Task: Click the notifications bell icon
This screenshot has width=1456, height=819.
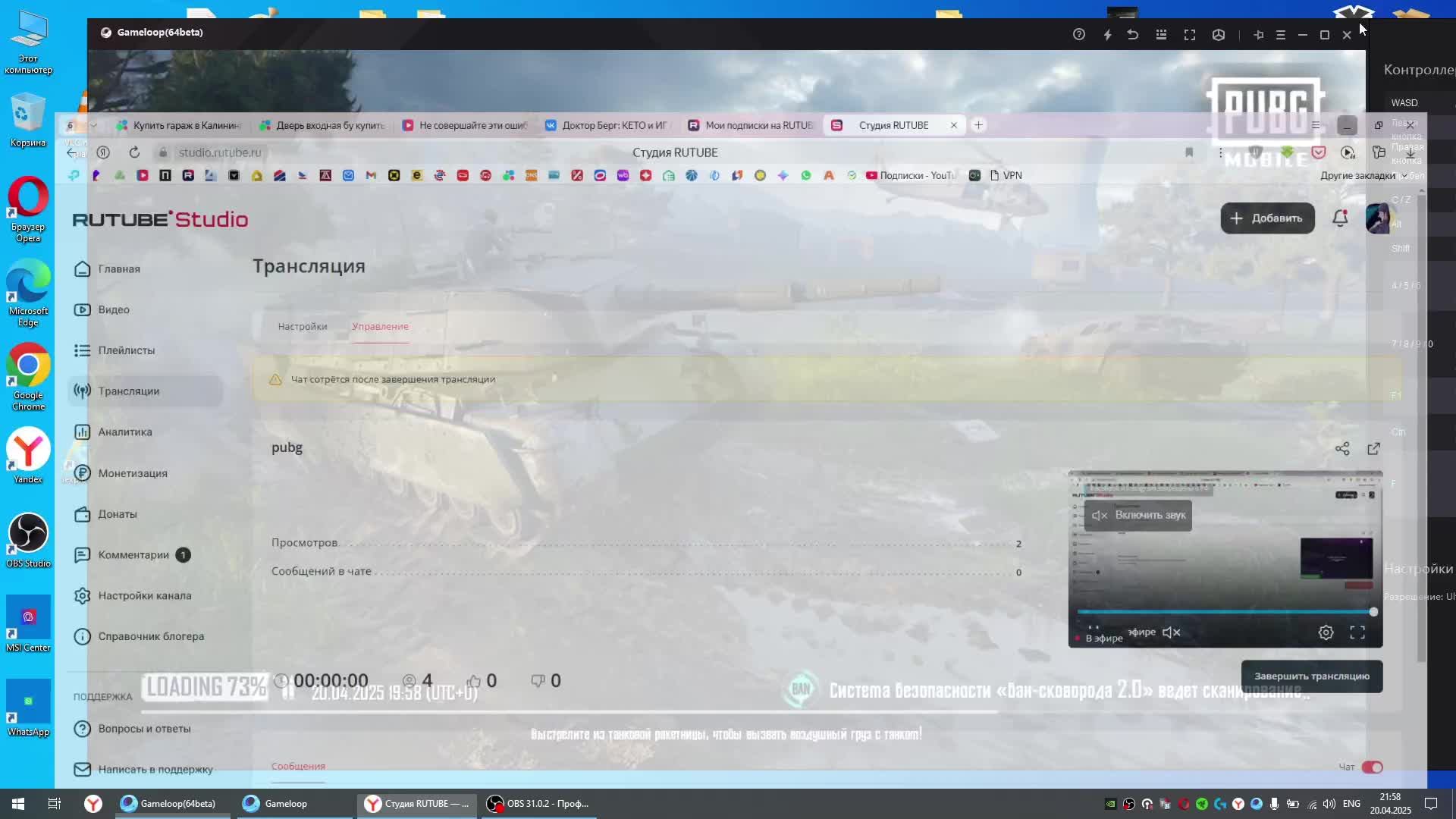Action: 1340,218
